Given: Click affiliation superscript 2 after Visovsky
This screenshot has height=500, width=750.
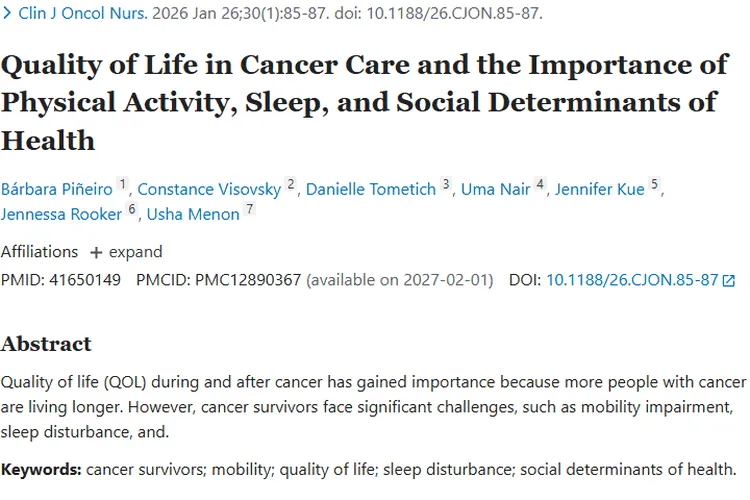Looking at the screenshot, I should [x=291, y=184].
